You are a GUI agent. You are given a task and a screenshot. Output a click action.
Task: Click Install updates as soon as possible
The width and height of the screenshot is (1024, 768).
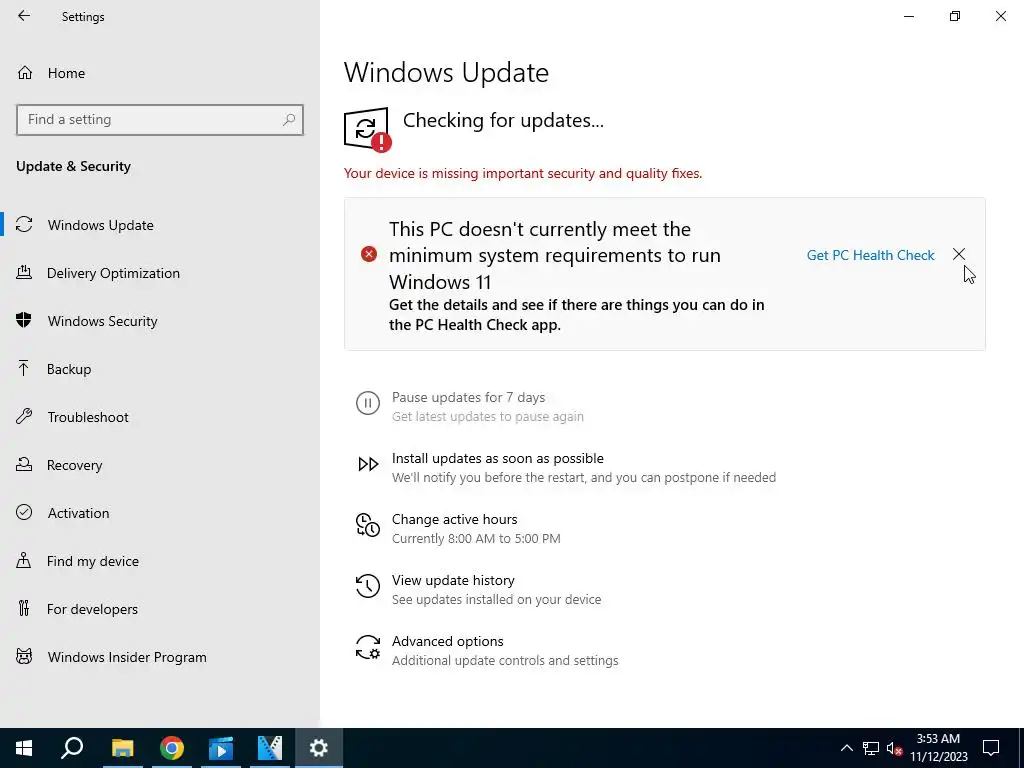pyautogui.click(x=498, y=458)
